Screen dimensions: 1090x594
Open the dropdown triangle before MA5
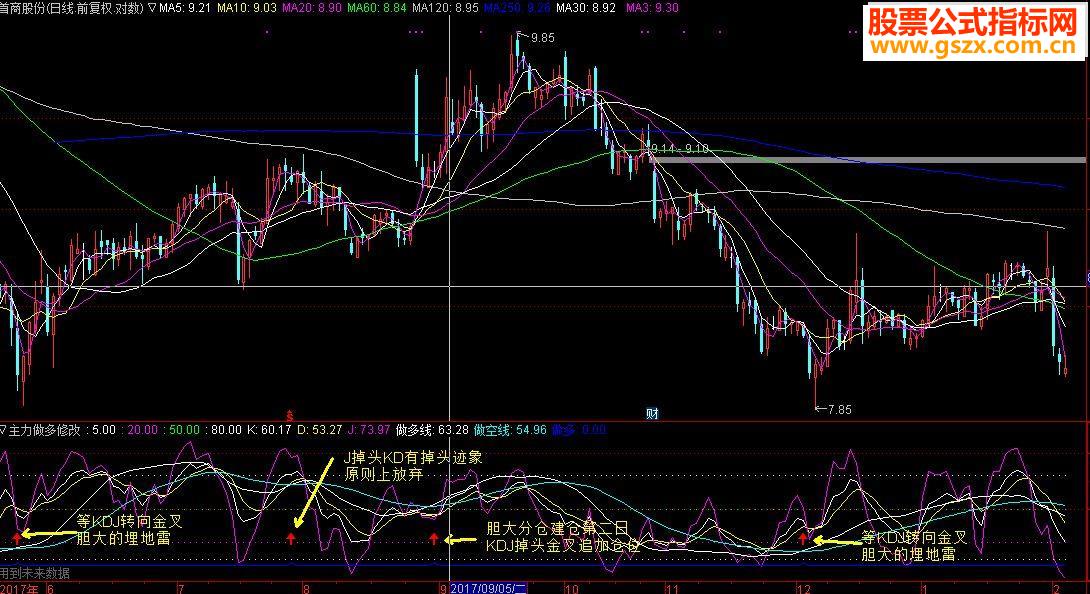tap(152, 8)
